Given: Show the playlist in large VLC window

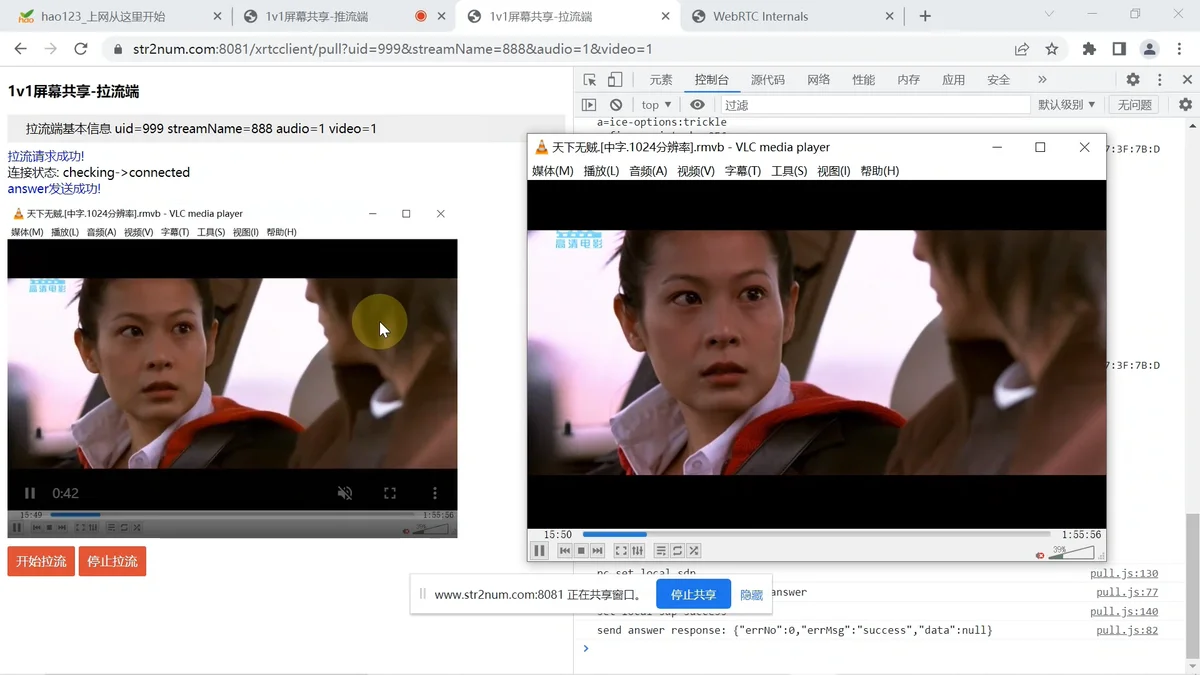Looking at the screenshot, I should [x=661, y=551].
